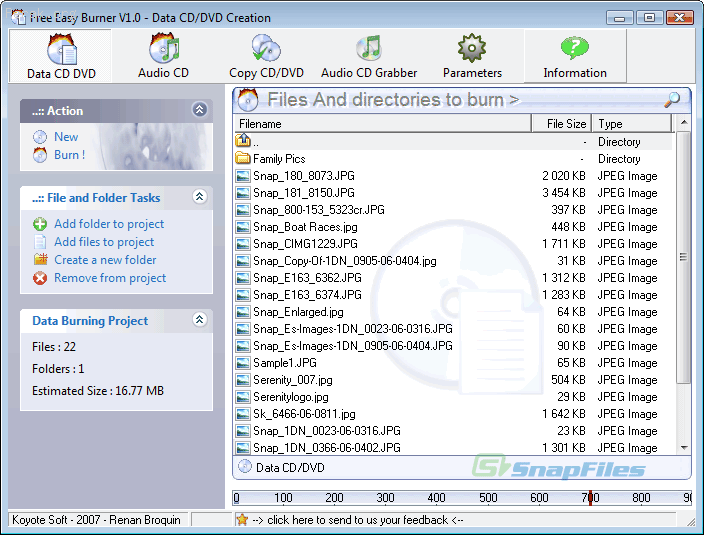704x535 pixels.
Task: Click the send us your feedback link
Action: 358,520
